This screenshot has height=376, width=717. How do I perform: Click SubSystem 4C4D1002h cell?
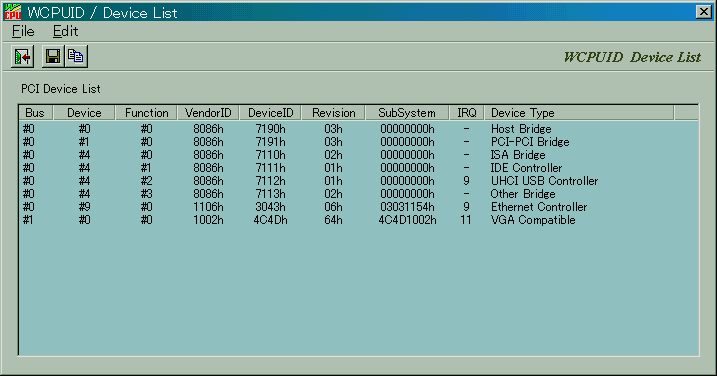[x=407, y=220]
